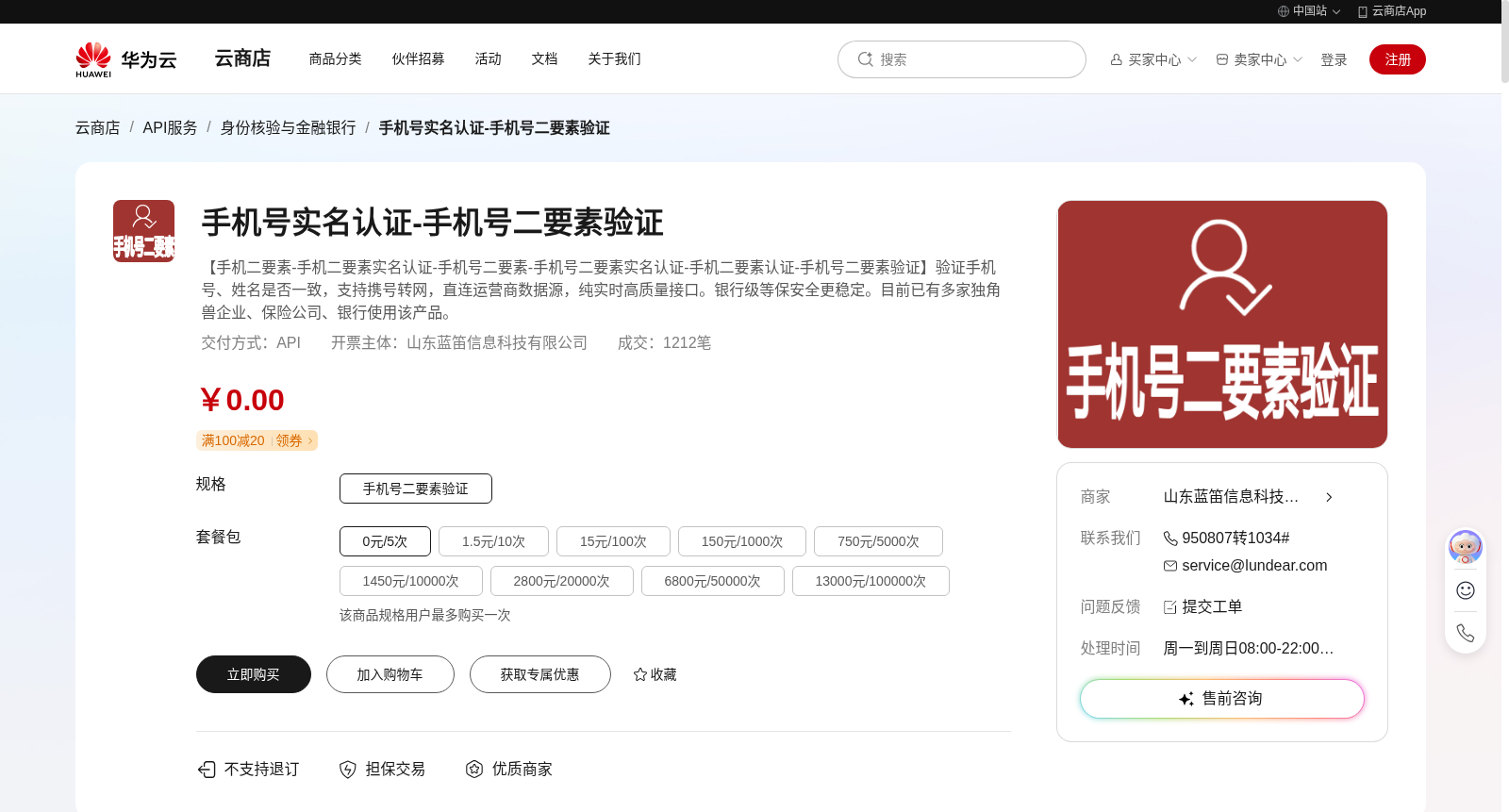Screen dimensions: 1509x812
Task: Click the red 注册 button
Action: [1398, 59]
